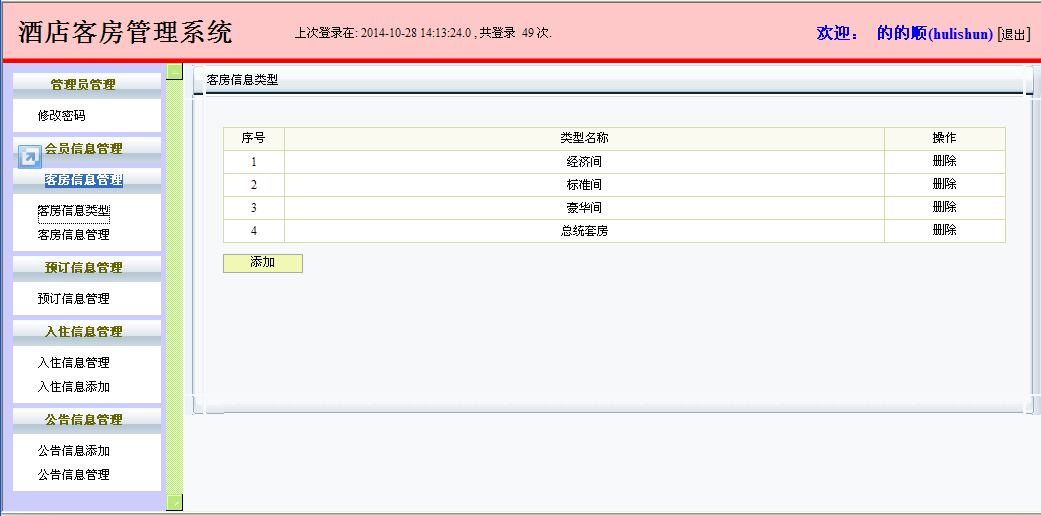Toggle the 公告信息管理 section header
The width and height of the screenshot is (1041, 516).
[x=87, y=420]
